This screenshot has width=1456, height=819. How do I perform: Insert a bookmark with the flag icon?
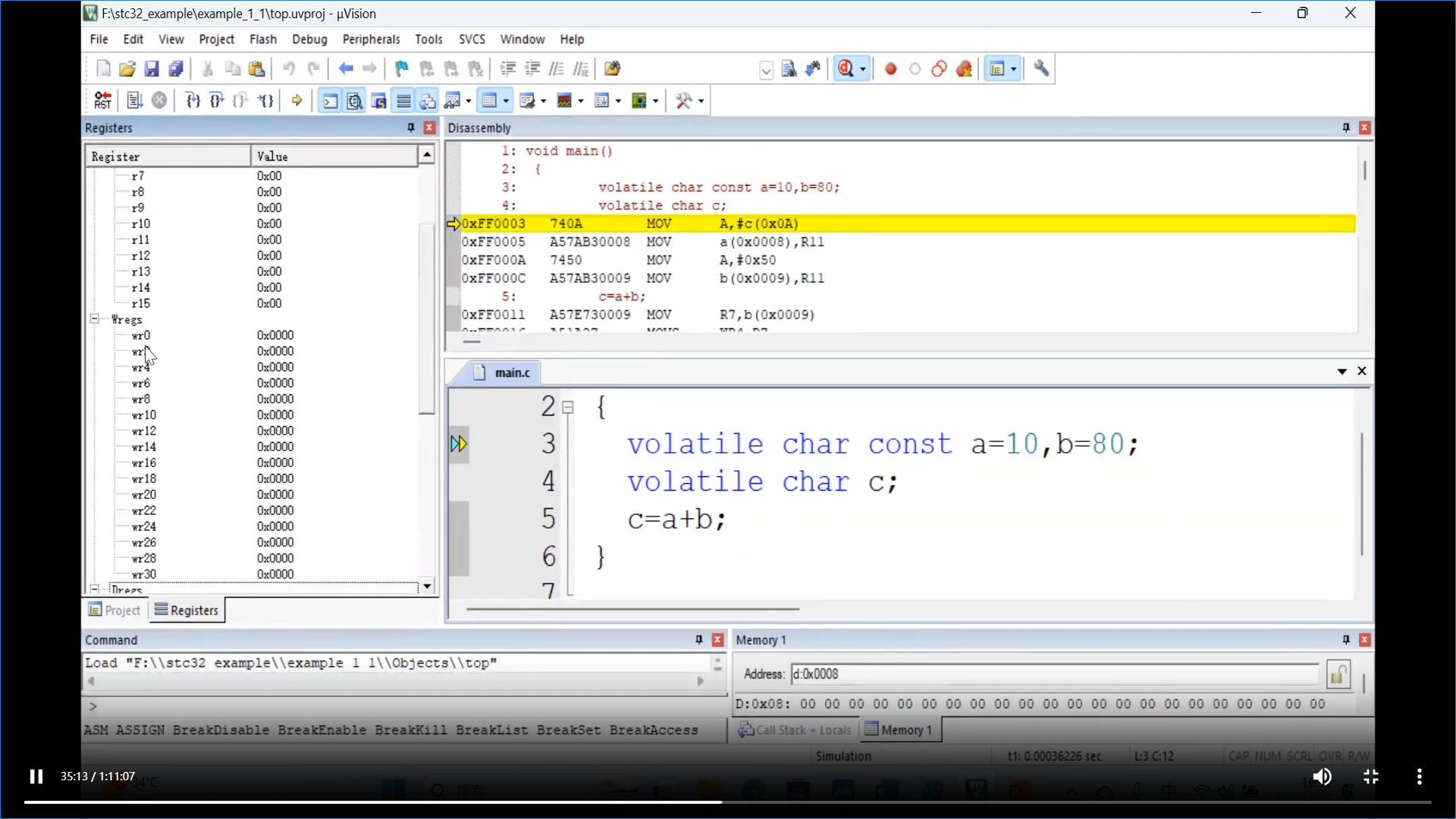click(x=402, y=69)
